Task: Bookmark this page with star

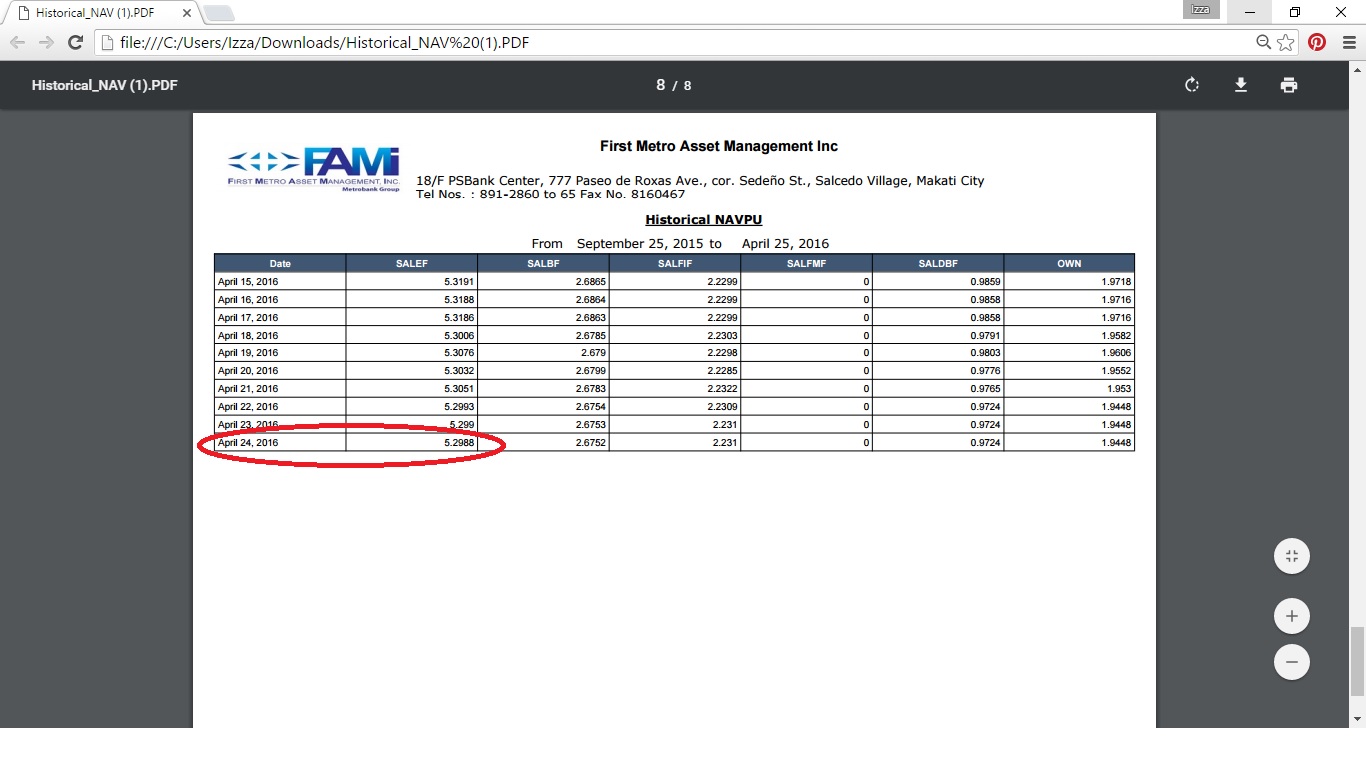Action: (x=1286, y=42)
